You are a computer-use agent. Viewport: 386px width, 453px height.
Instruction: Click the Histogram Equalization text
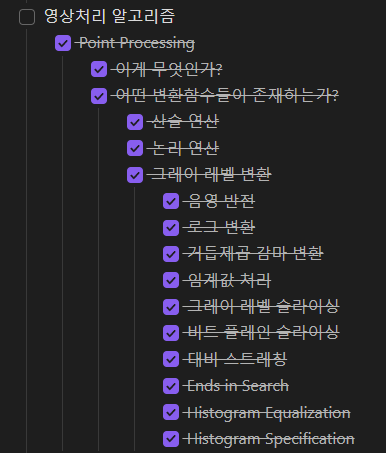tap(268, 413)
